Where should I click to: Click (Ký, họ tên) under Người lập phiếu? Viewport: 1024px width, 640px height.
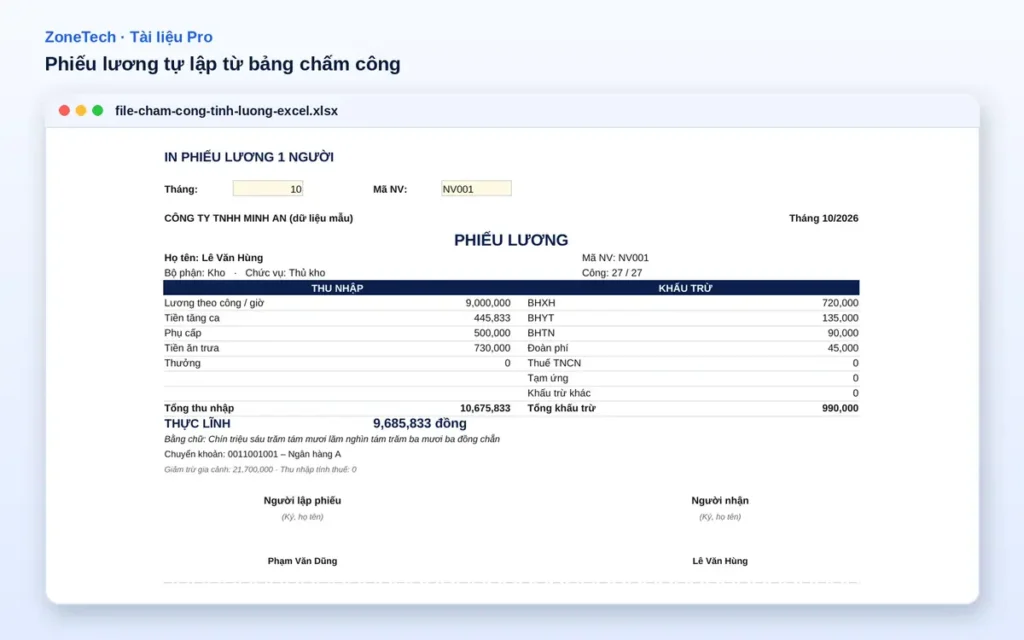[302, 517]
